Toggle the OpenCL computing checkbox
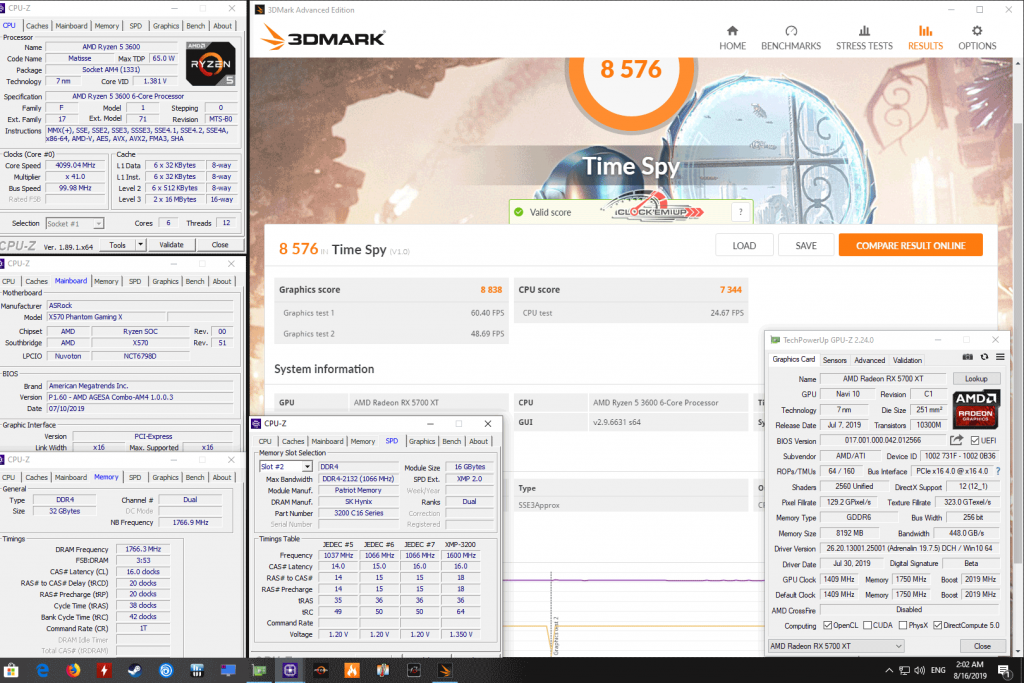 [x=825, y=625]
